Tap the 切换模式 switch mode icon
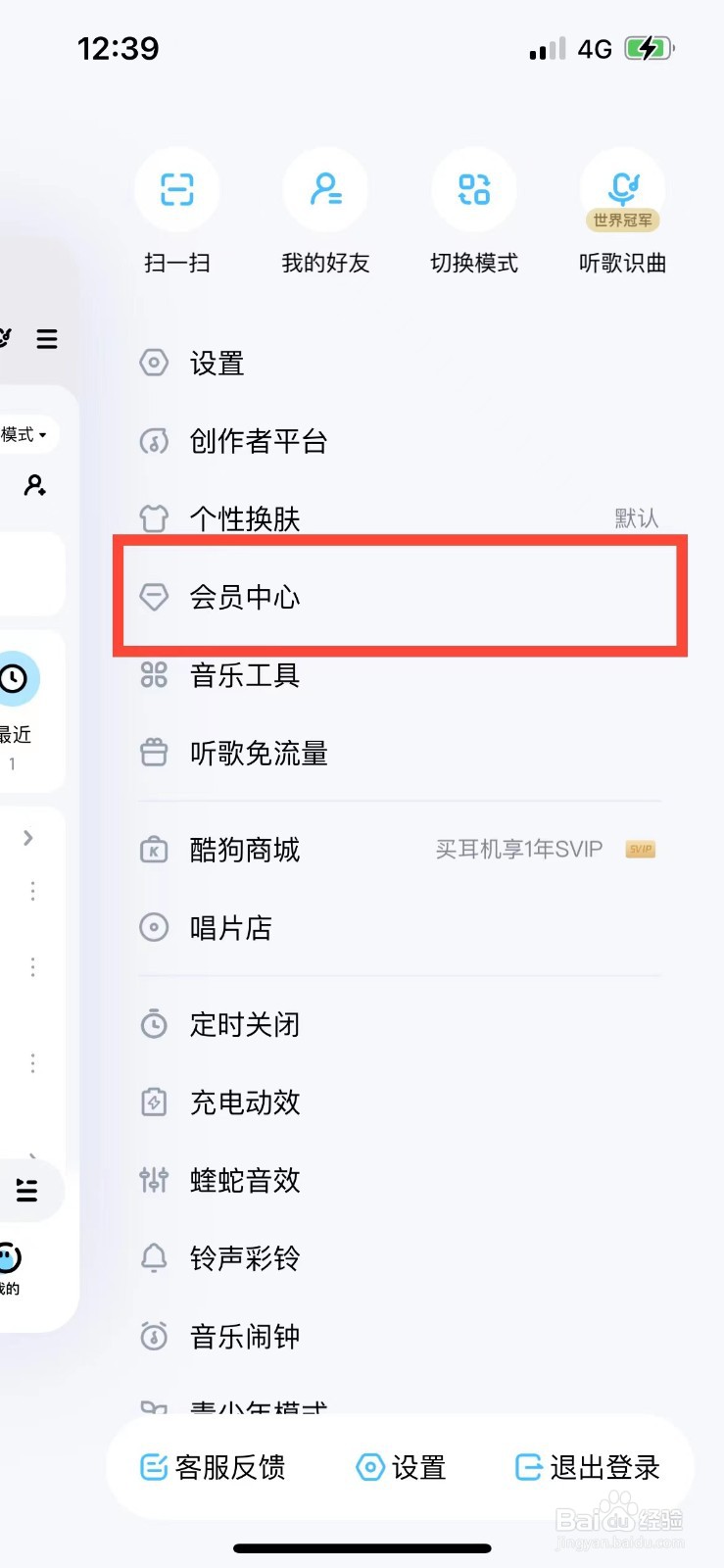This screenshot has width=724, height=1568. [474, 189]
